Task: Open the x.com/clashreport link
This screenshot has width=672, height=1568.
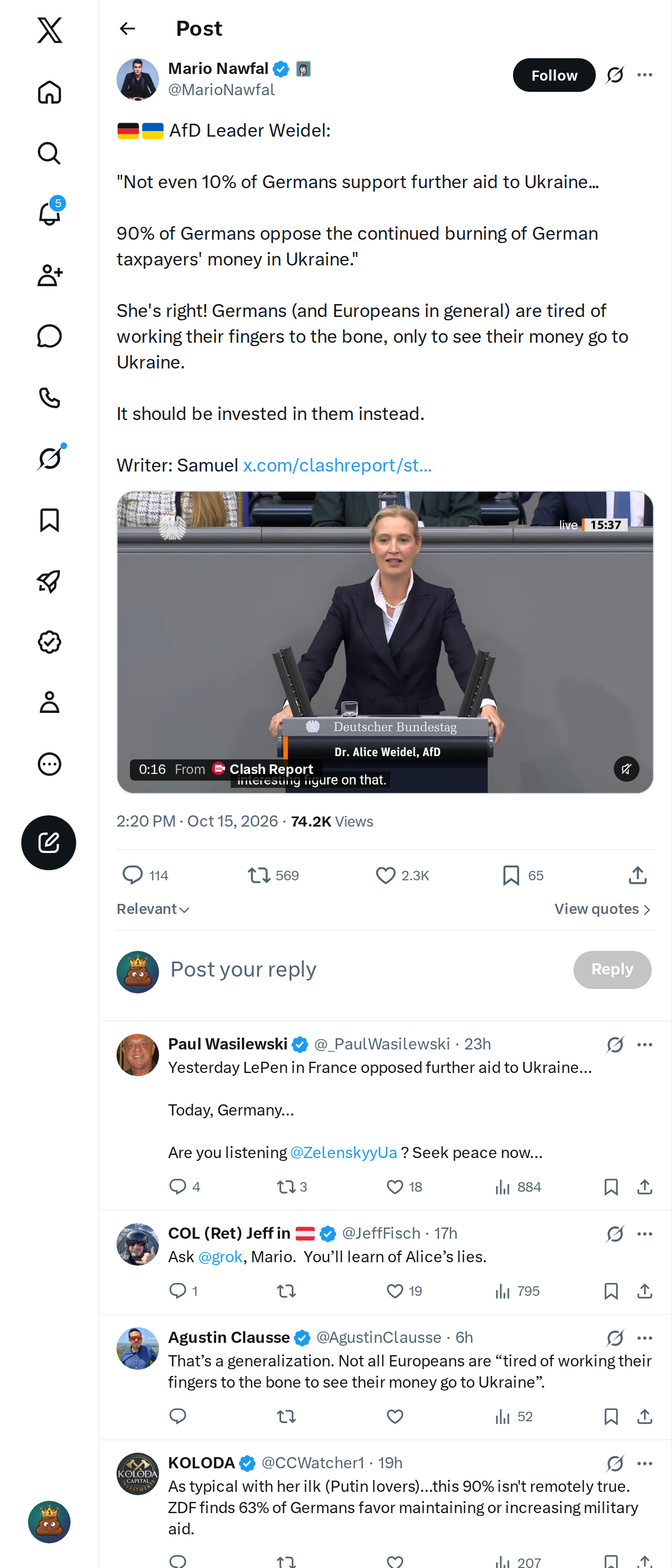Action: tap(337, 465)
